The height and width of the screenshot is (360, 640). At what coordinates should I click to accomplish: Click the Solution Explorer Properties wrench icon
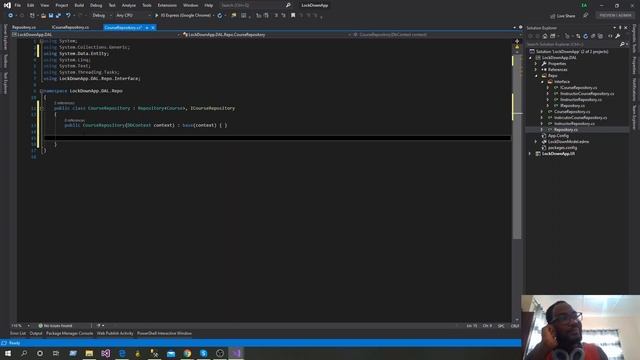click(618, 36)
